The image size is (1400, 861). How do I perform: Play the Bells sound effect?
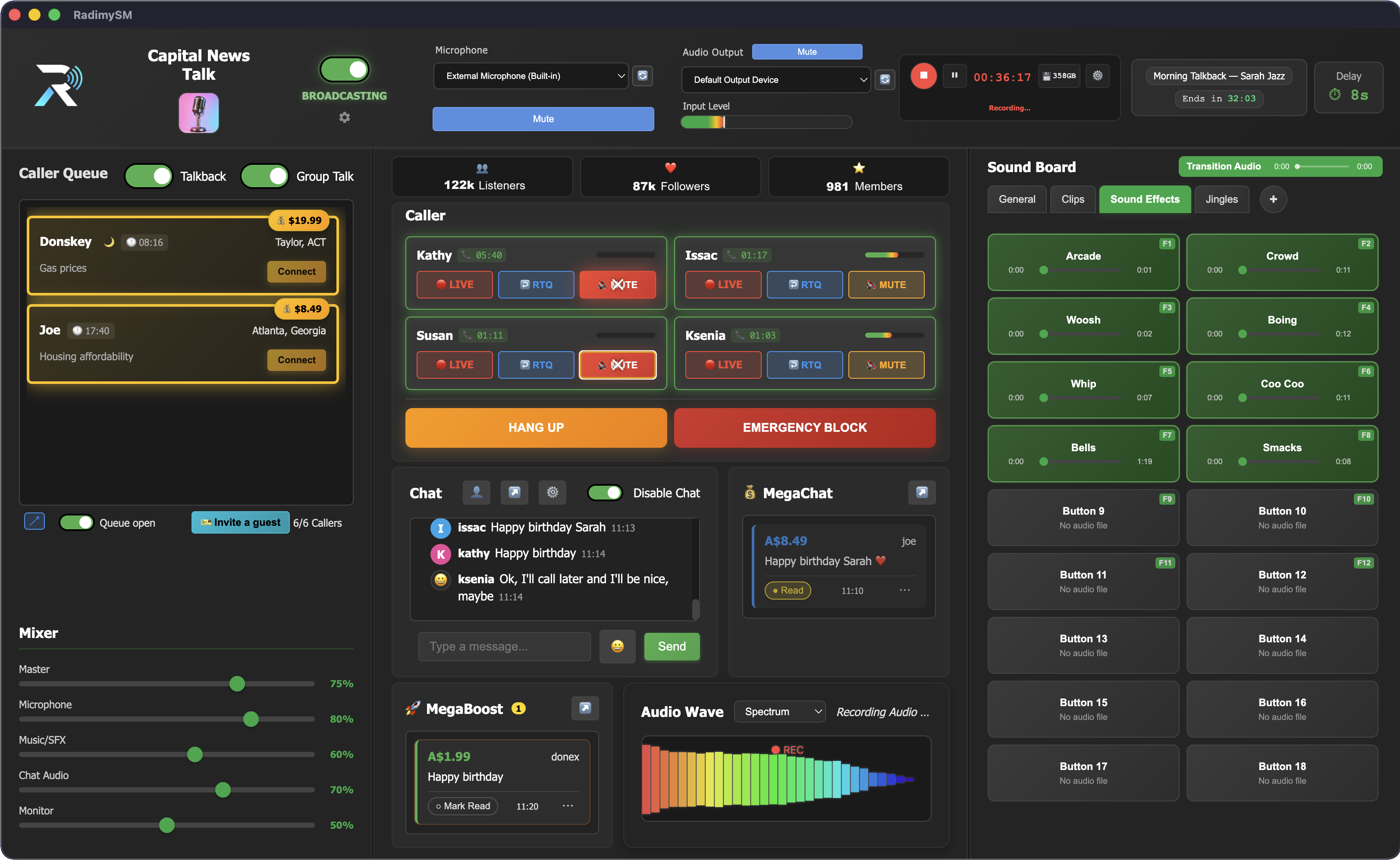point(1083,453)
